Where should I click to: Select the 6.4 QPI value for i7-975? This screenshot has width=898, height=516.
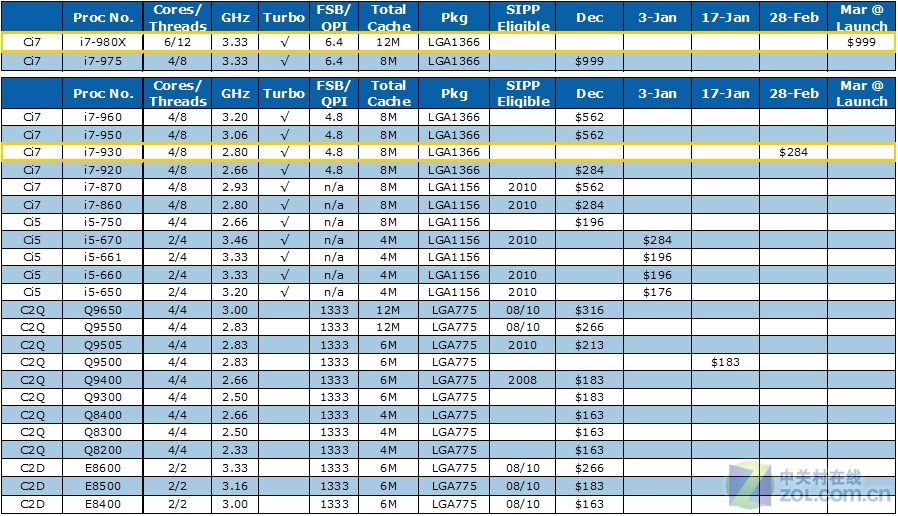point(334,61)
